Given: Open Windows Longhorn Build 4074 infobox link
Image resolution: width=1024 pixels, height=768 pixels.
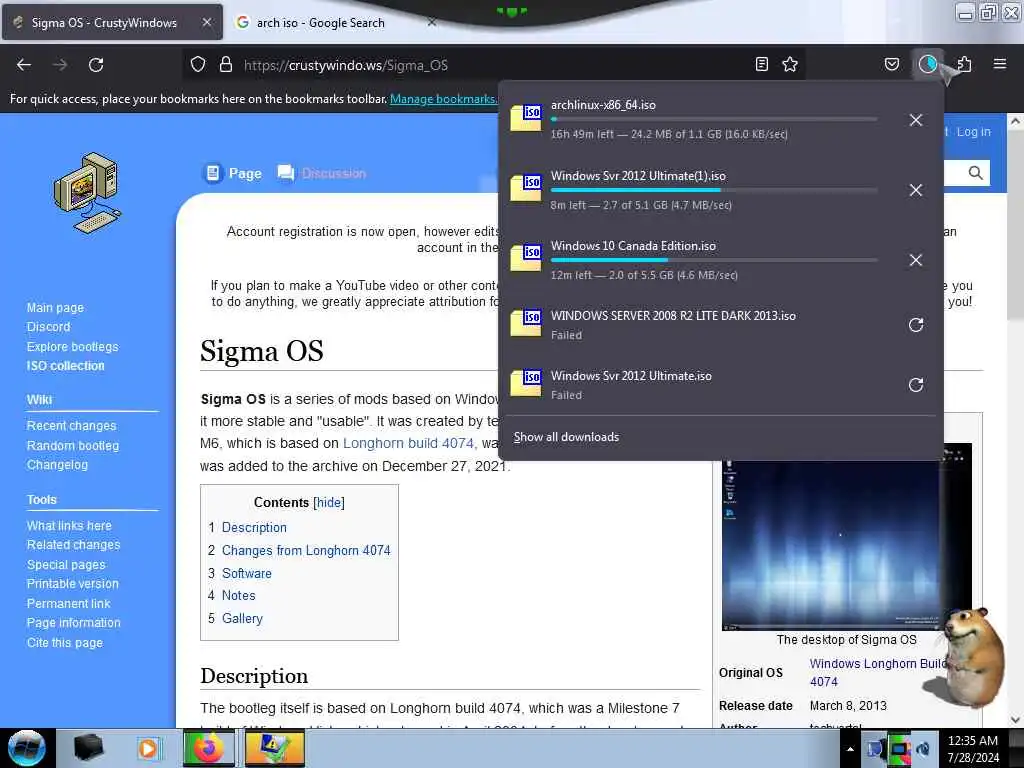Looking at the screenshot, I should (x=878, y=673).
